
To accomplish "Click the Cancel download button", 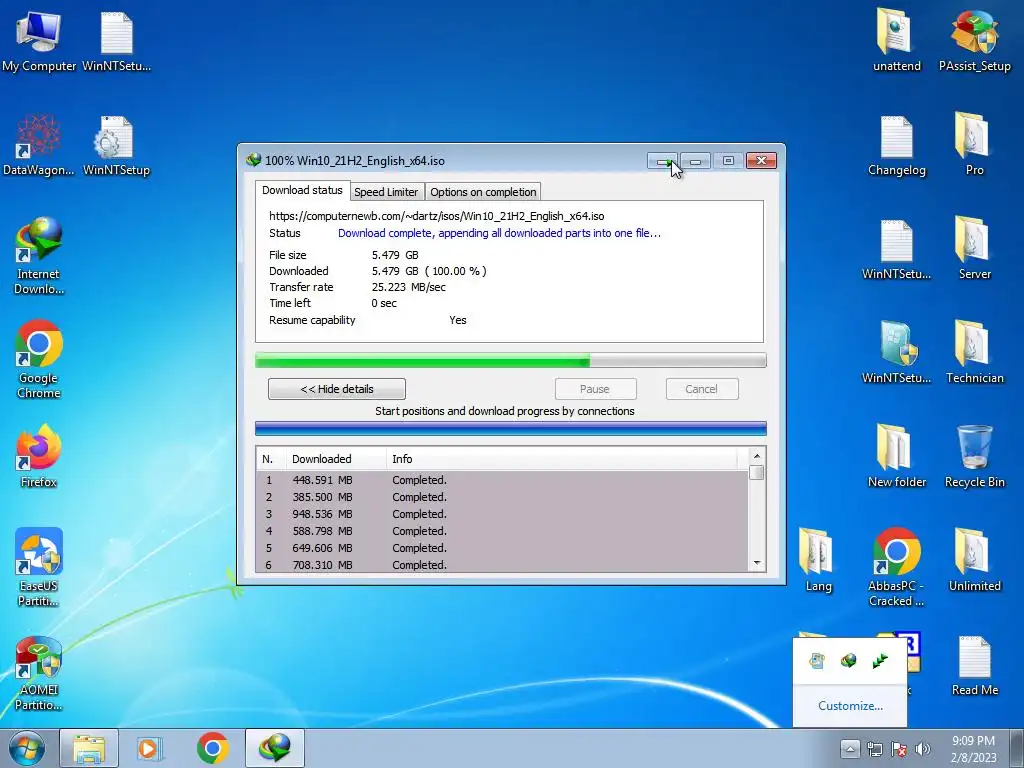I will pos(702,389).
